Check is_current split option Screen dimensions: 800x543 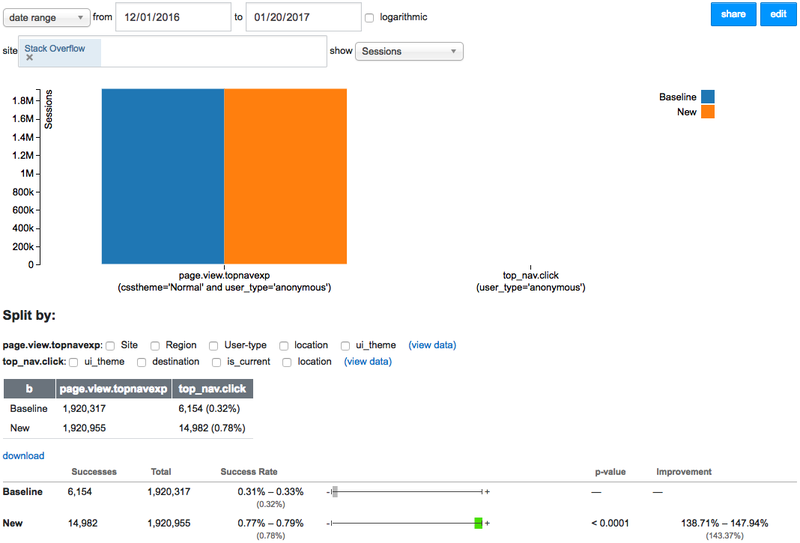click(216, 362)
